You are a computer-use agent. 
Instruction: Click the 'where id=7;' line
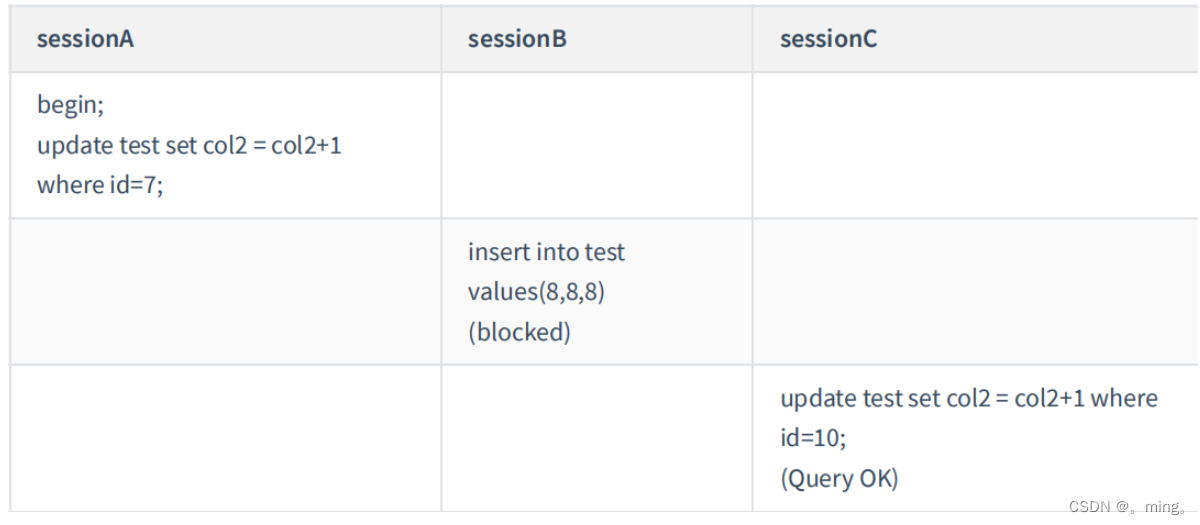[x=100, y=185]
